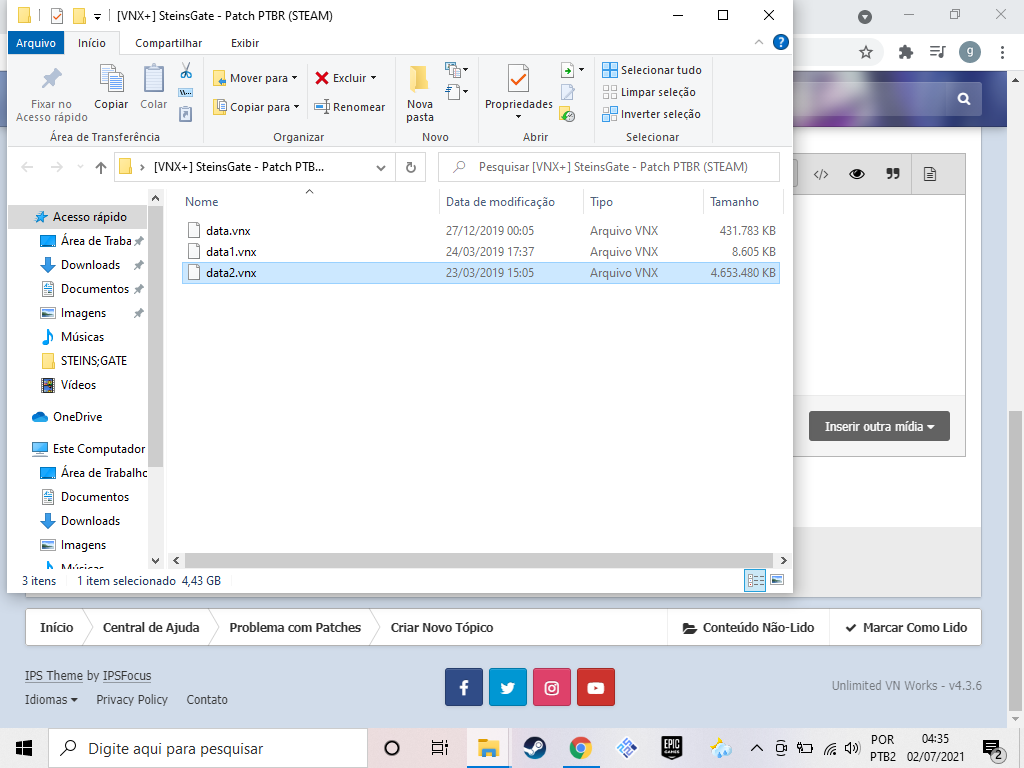This screenshot has width=1024, height=768.
Task: Click the Copiar icon in ribbon
Action: tap(111, 79)
